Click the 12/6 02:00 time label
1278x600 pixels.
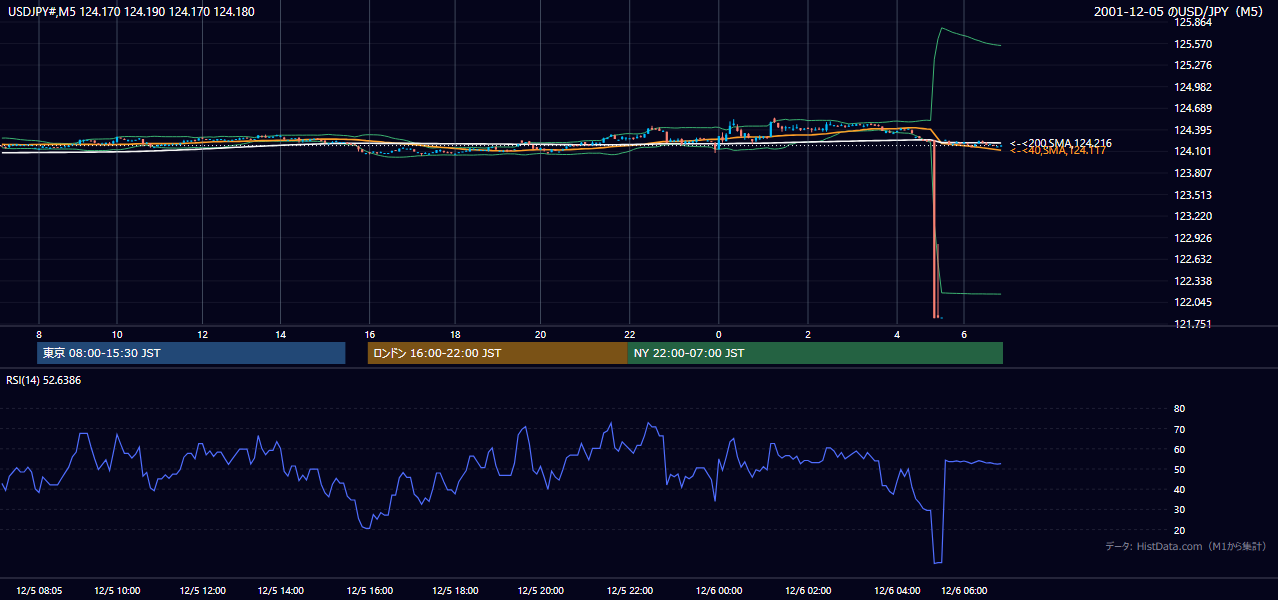coord(807,590)
